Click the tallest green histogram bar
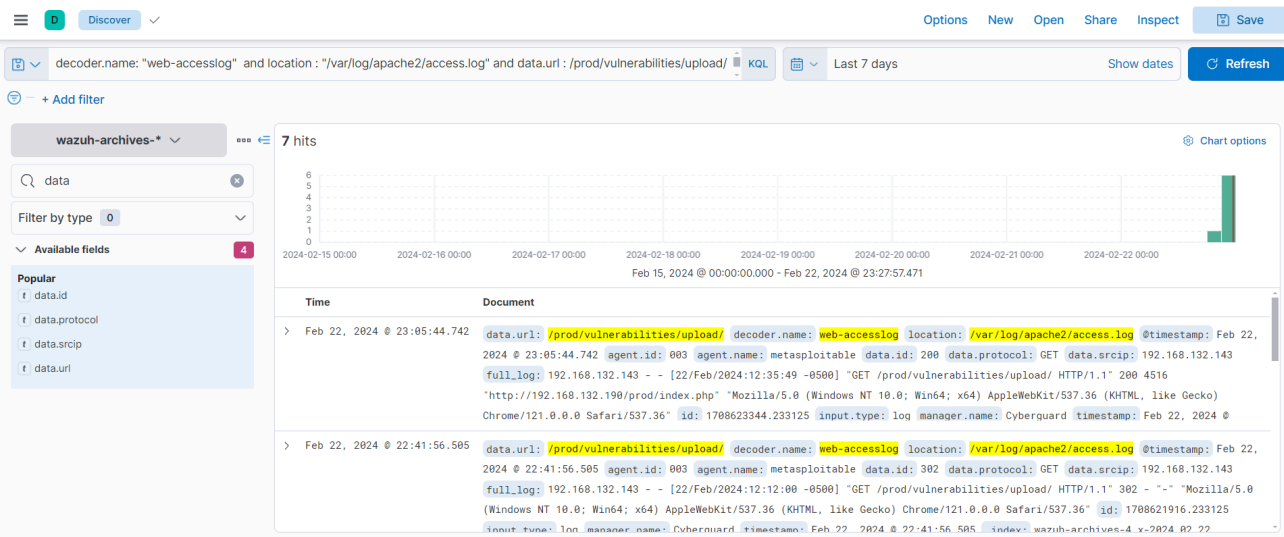 (1229, 208)
